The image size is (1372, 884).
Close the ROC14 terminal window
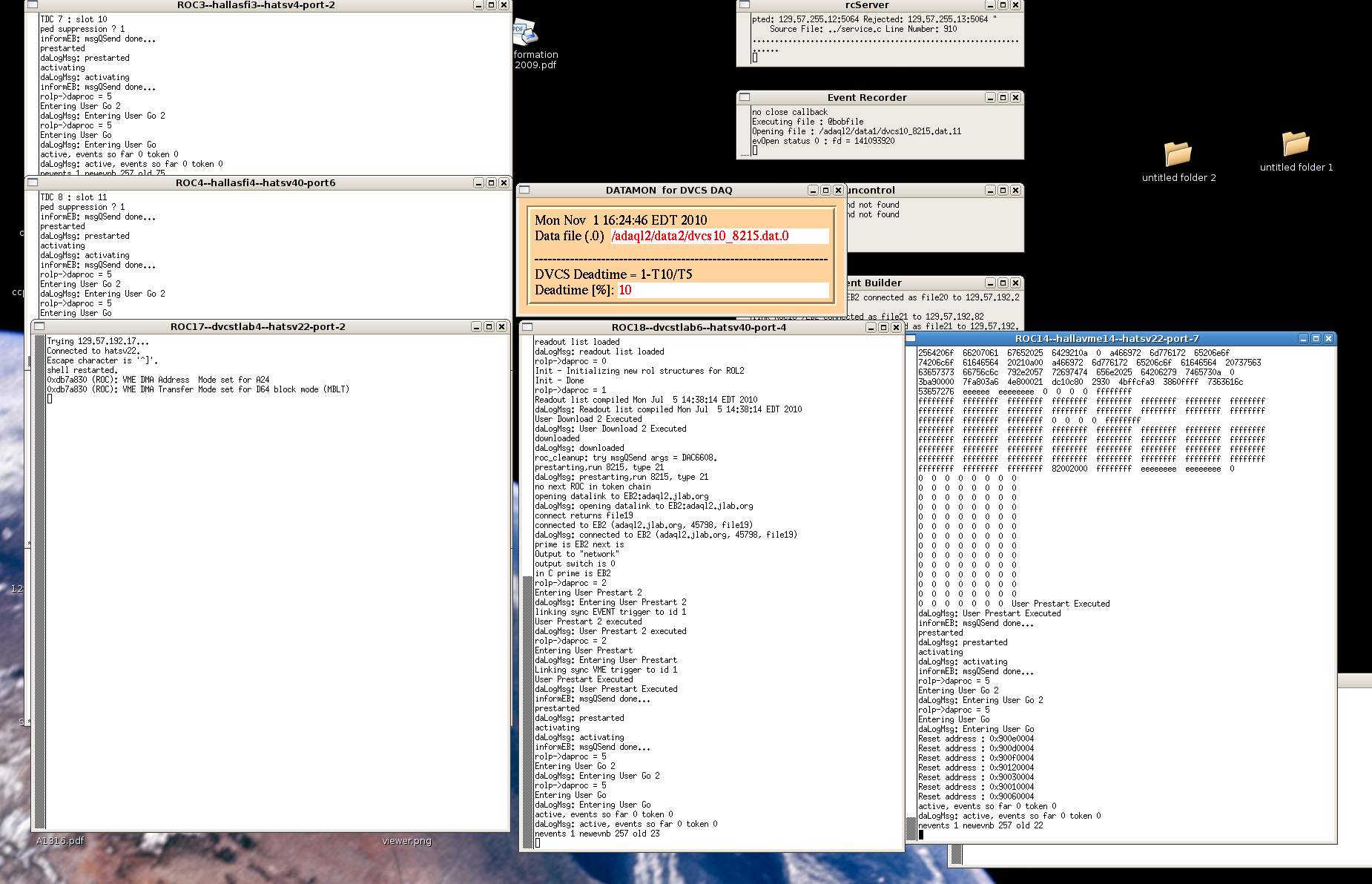1328,338
